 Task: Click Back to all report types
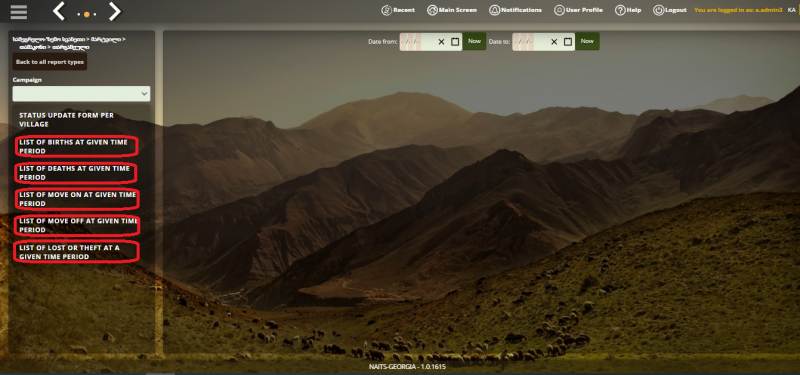pos(50,62)
